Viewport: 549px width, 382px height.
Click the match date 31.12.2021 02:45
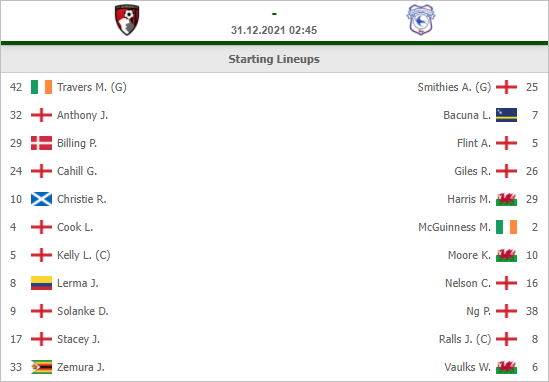274,30
